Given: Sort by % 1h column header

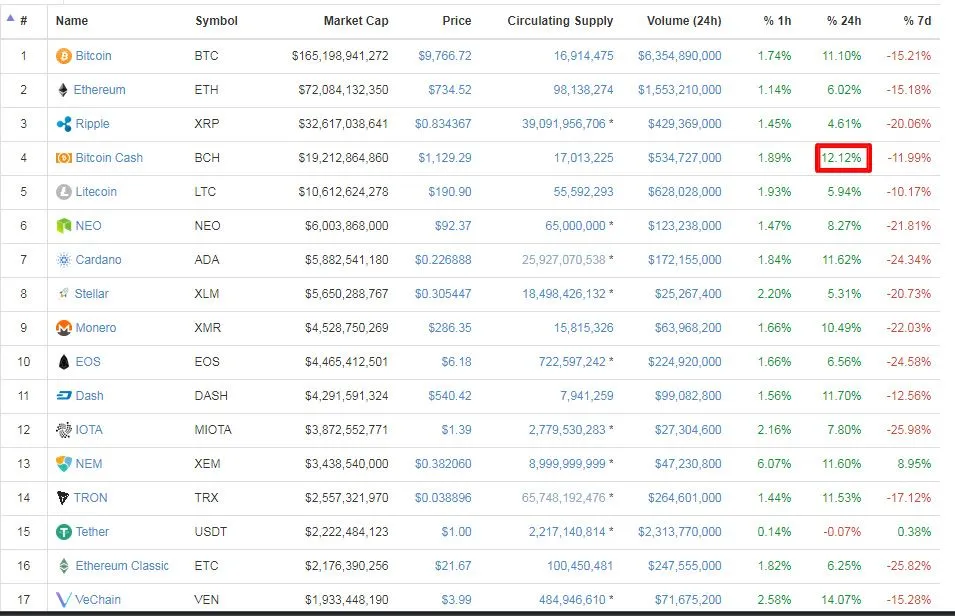Looking at the screenshot, I should pyautogui.click(x=777, y=21).
